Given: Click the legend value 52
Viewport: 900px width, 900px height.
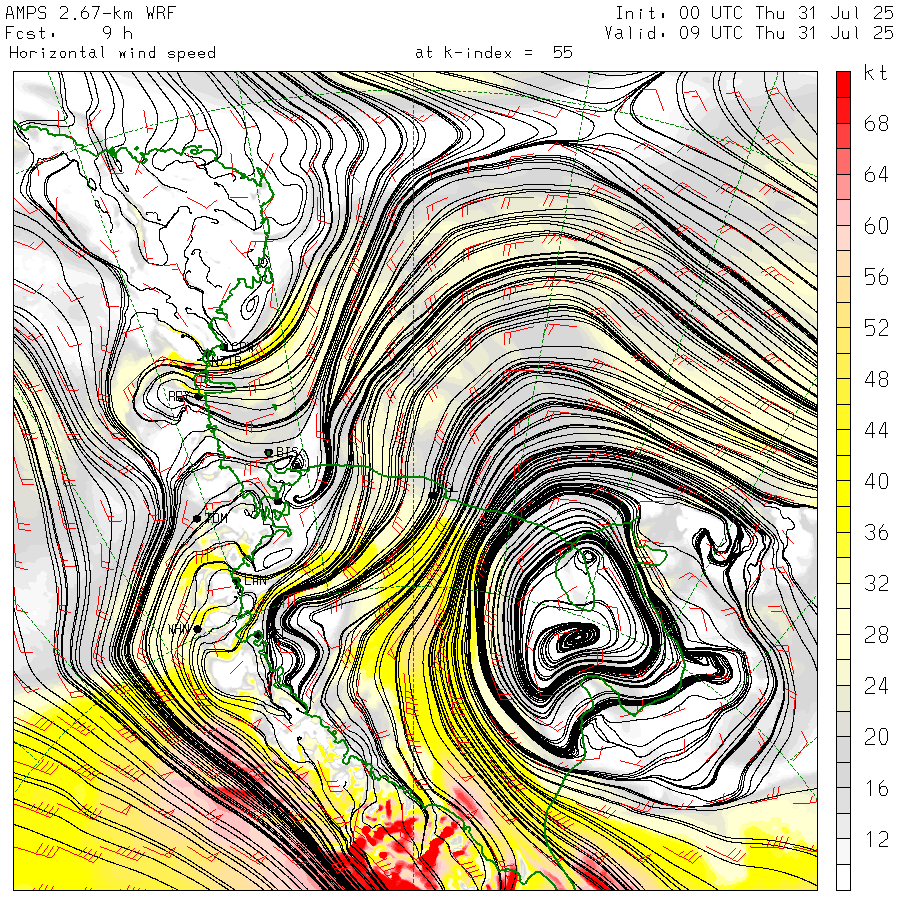Looking at the screenshot, I should click(876, 328).
